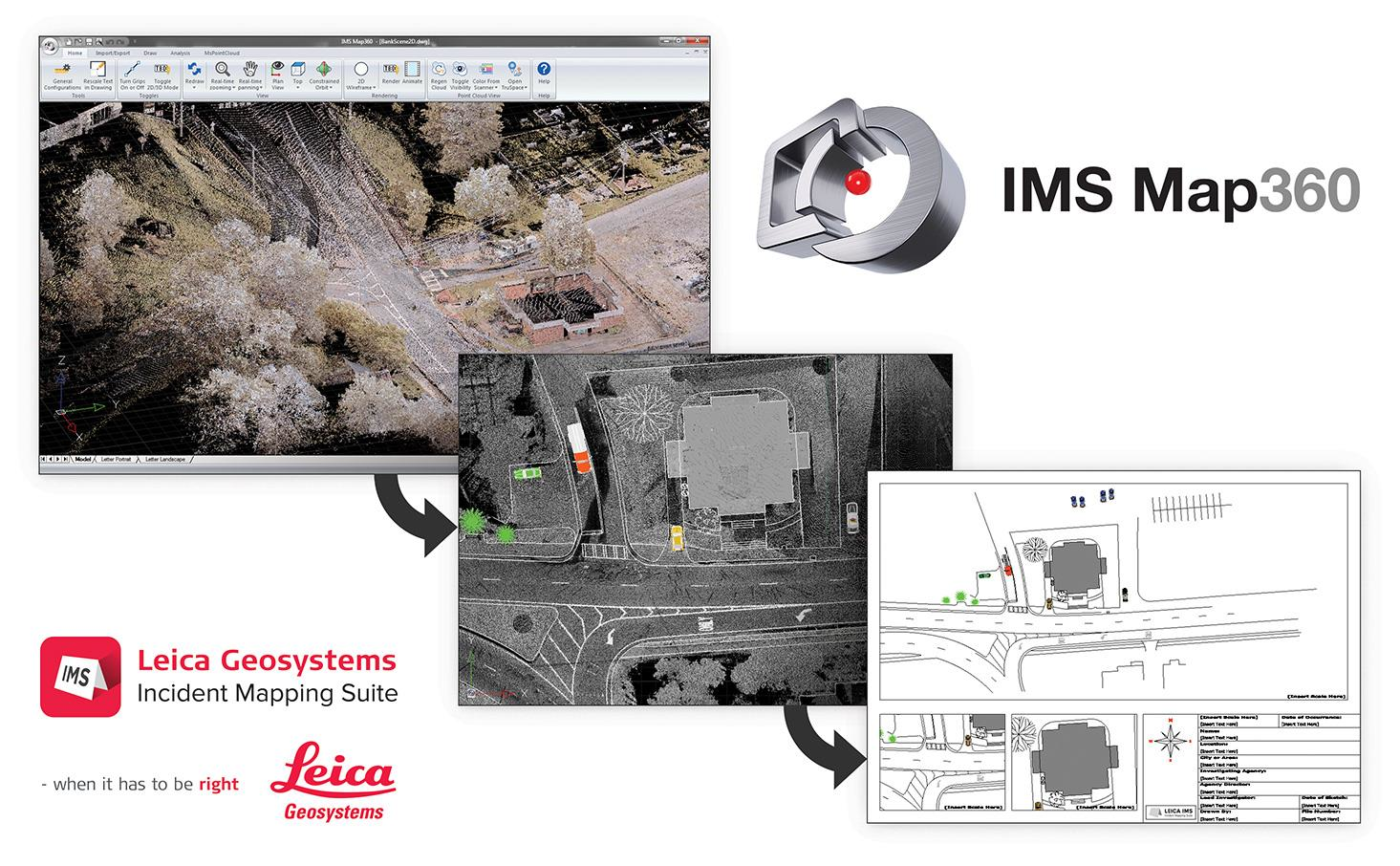This screenshot has height=866, width=1400.
Task: Open the MsPointCloud tab
Action: (223, 54)
